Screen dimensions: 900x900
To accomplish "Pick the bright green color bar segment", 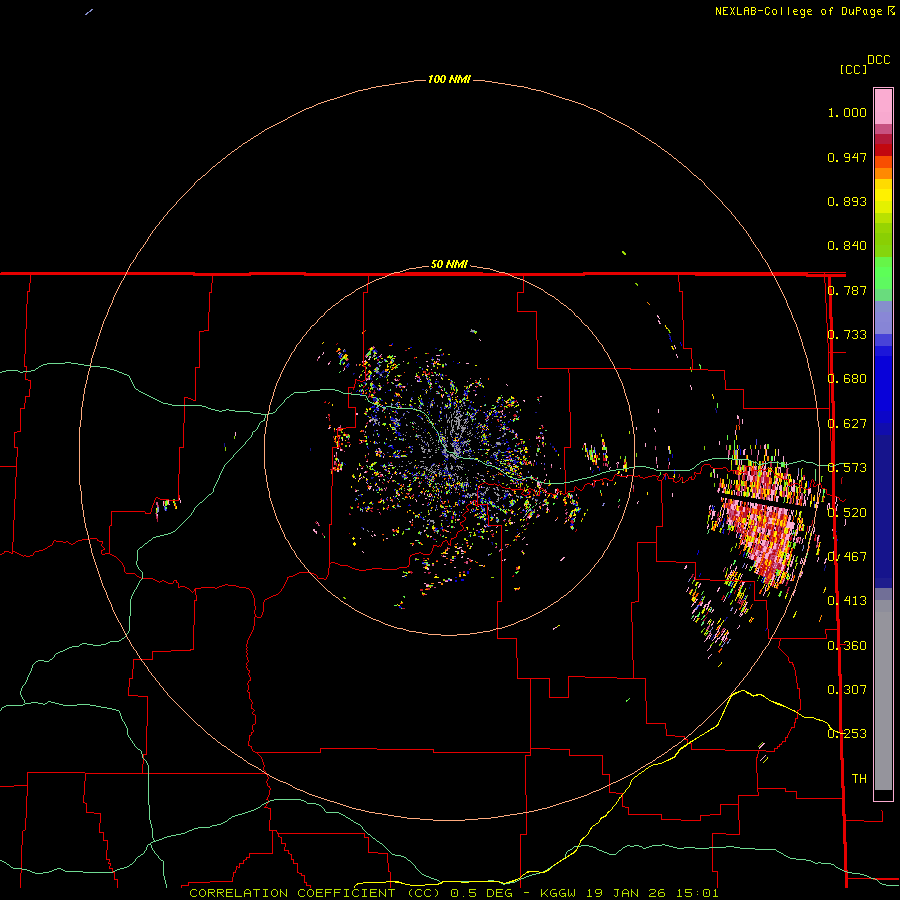I will tap(883, 273).
